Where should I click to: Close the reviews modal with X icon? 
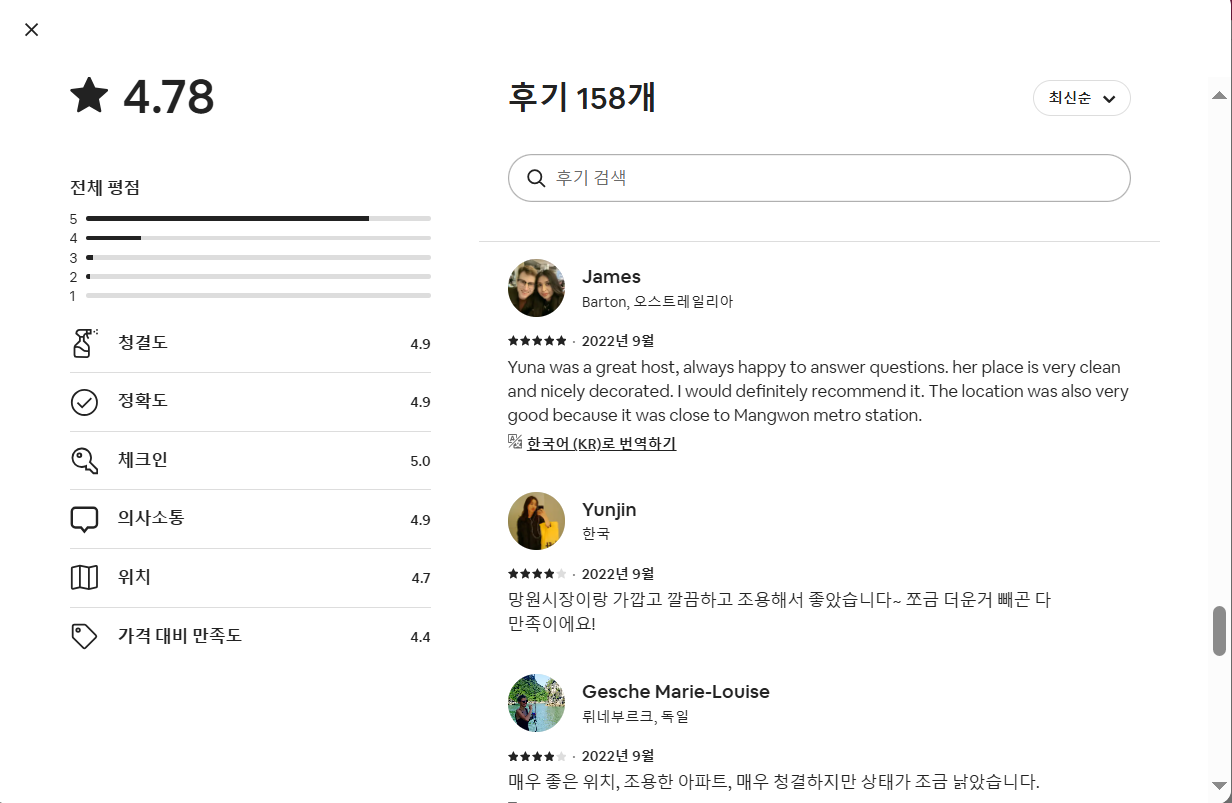point(32,30)
